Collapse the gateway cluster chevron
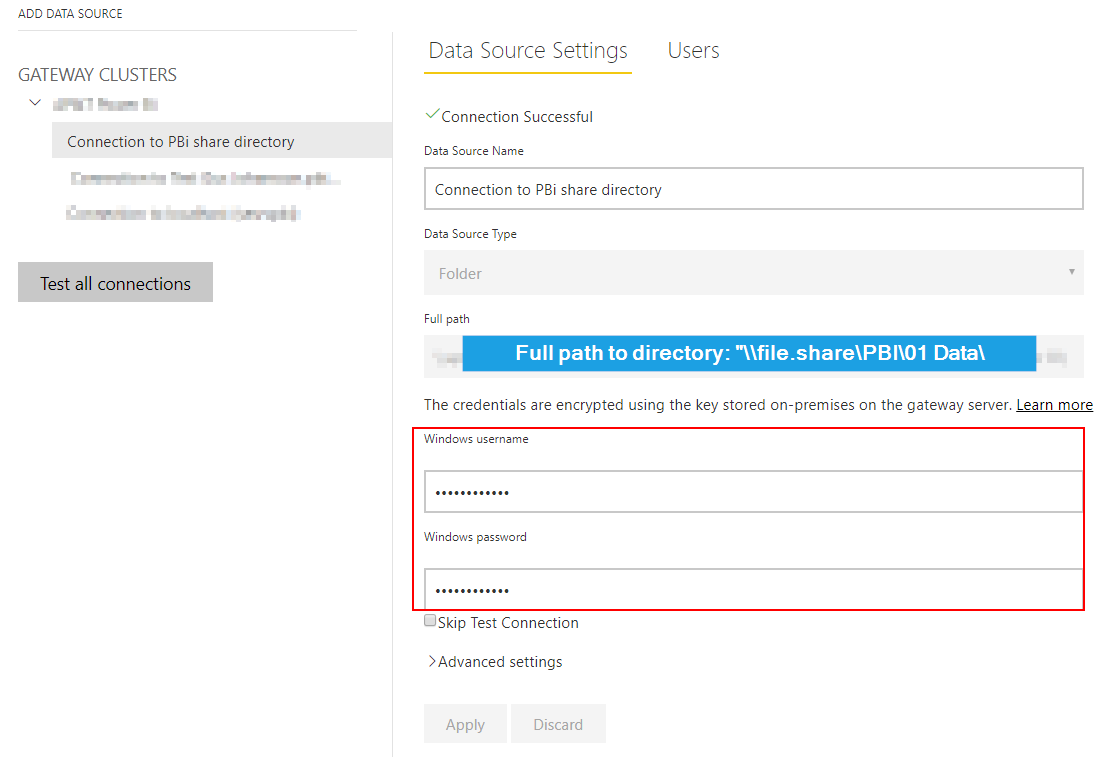 [x=35, y=103]
